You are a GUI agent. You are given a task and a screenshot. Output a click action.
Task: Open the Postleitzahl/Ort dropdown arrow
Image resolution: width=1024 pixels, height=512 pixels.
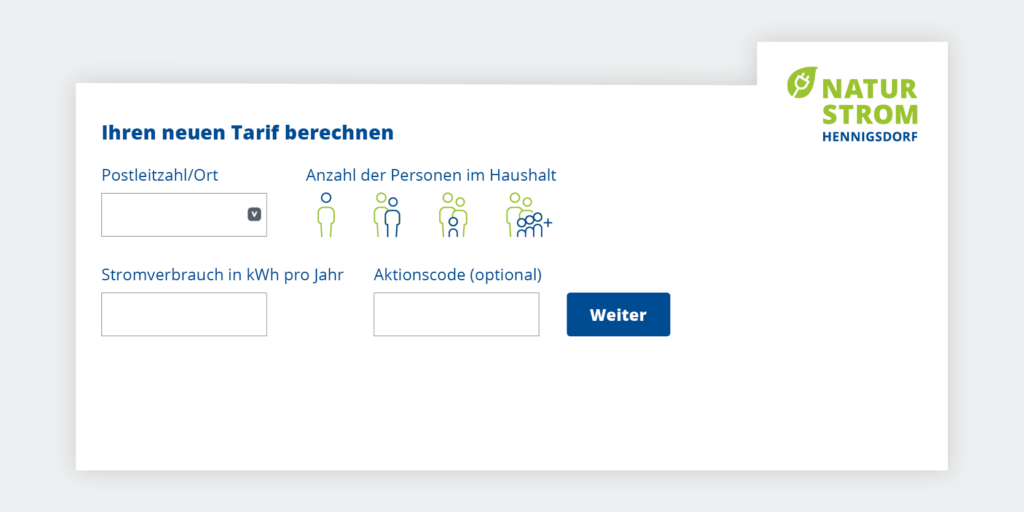pos(254,214)
